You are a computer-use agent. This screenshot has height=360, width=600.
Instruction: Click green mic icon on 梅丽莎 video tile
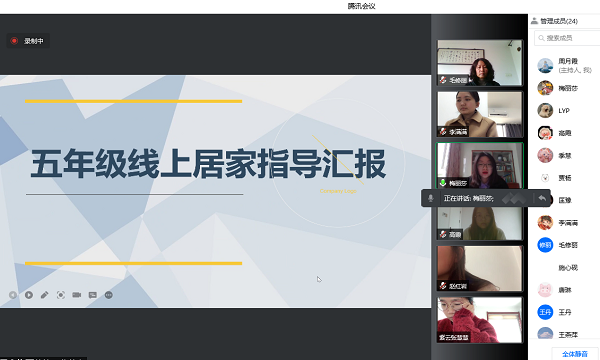[x=443, y=183]
